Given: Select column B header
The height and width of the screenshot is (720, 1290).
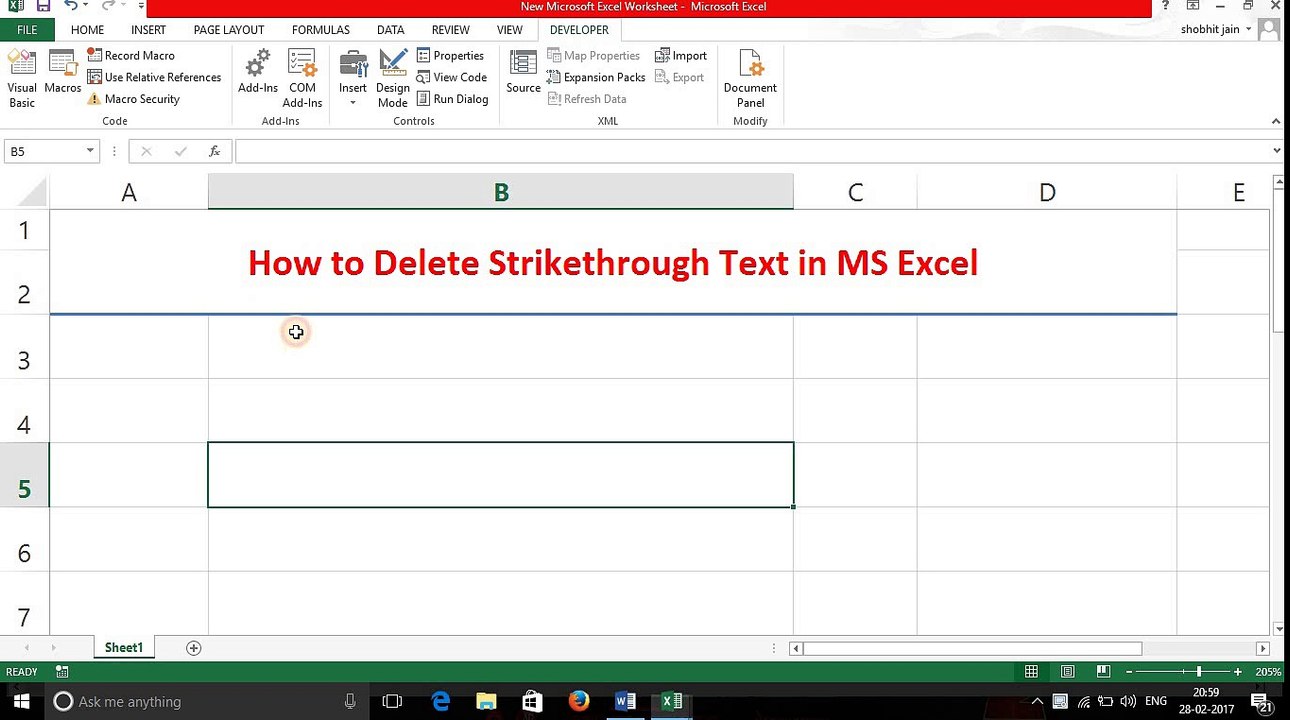Looking at the screenshot, I should pyautogui.click(x=501, y=192).
